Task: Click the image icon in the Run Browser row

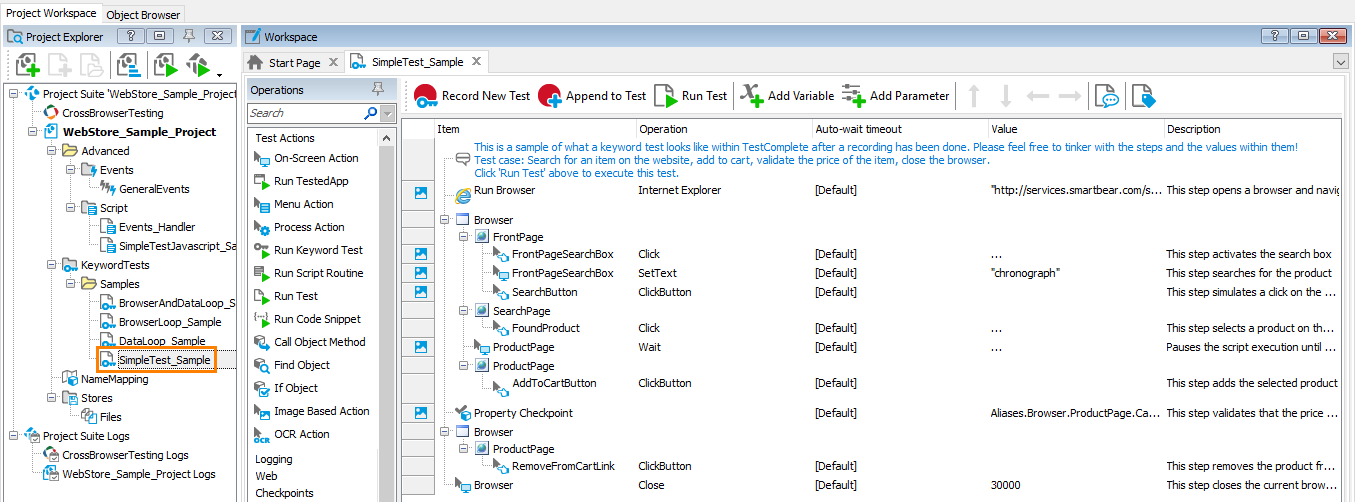Action: (420, 194)
